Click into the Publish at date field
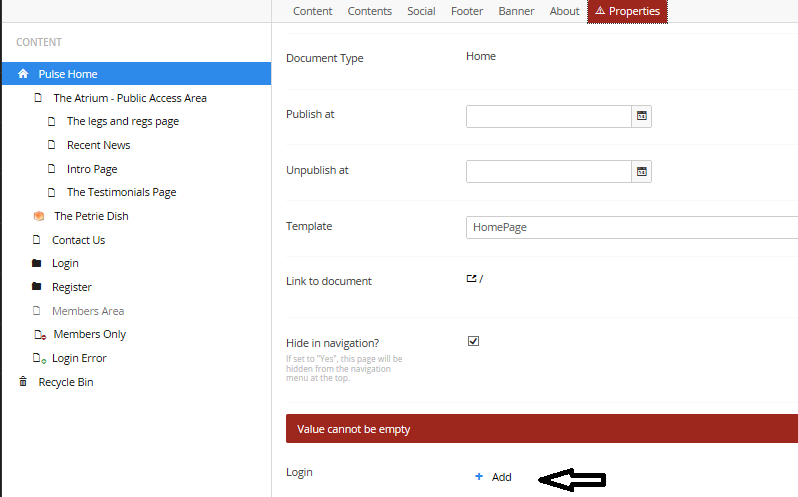 pos(548,116)
